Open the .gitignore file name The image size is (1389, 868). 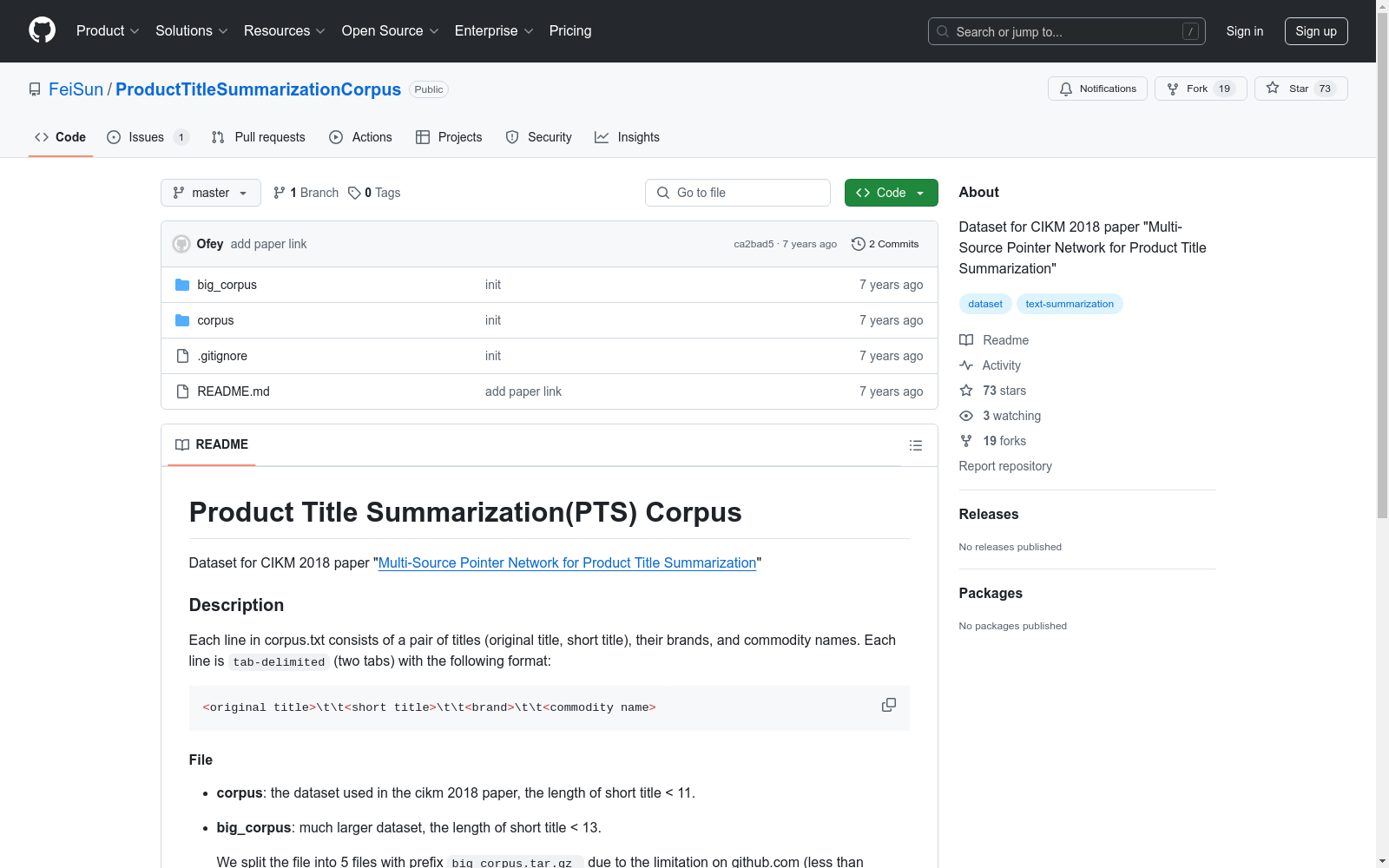click(222, 356)
